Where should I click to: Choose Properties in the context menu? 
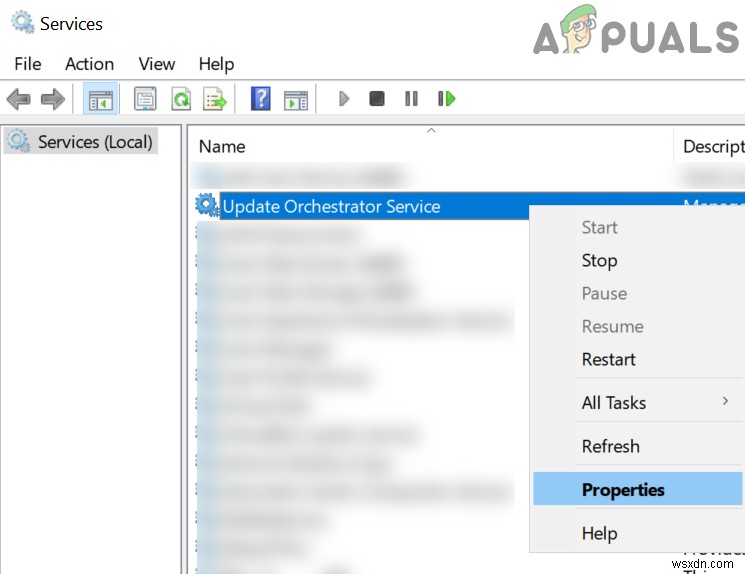pyautogui.click(x=637, y=489)
